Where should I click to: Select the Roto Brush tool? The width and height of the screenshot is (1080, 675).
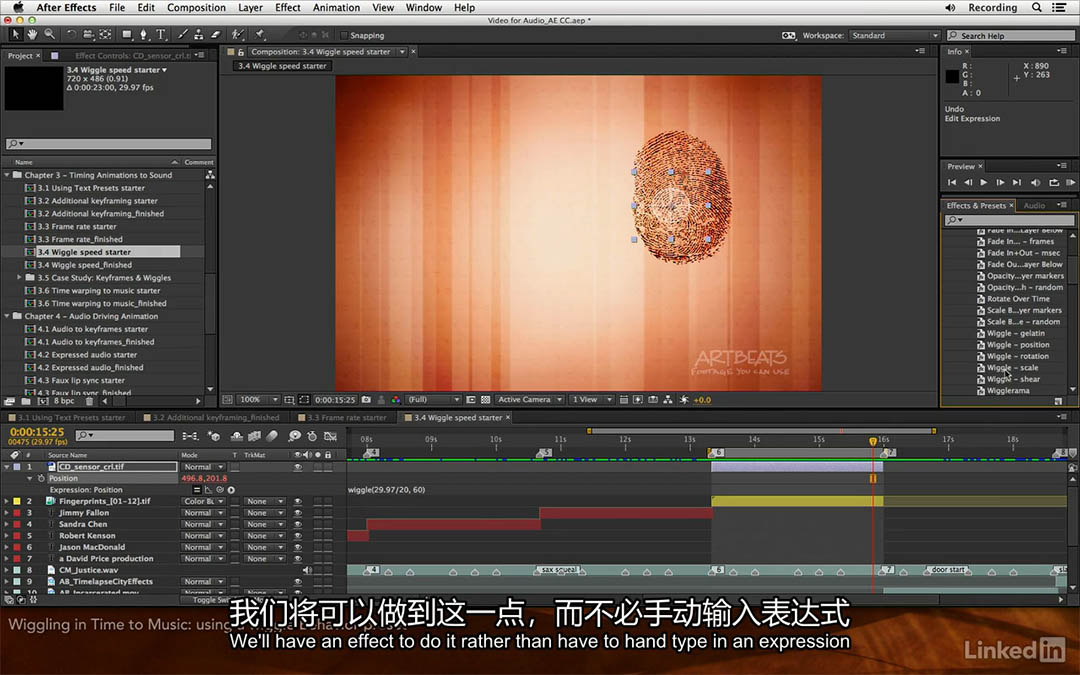click(238, 34)
